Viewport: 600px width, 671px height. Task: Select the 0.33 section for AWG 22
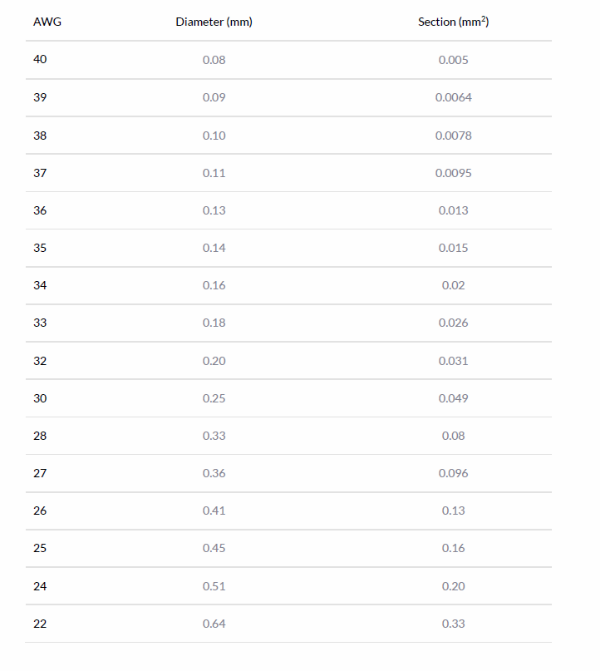453,624
